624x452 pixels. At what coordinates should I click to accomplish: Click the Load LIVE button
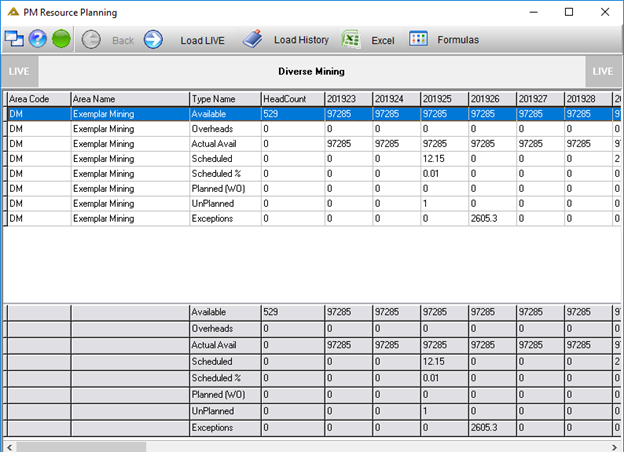coord(203,41)
